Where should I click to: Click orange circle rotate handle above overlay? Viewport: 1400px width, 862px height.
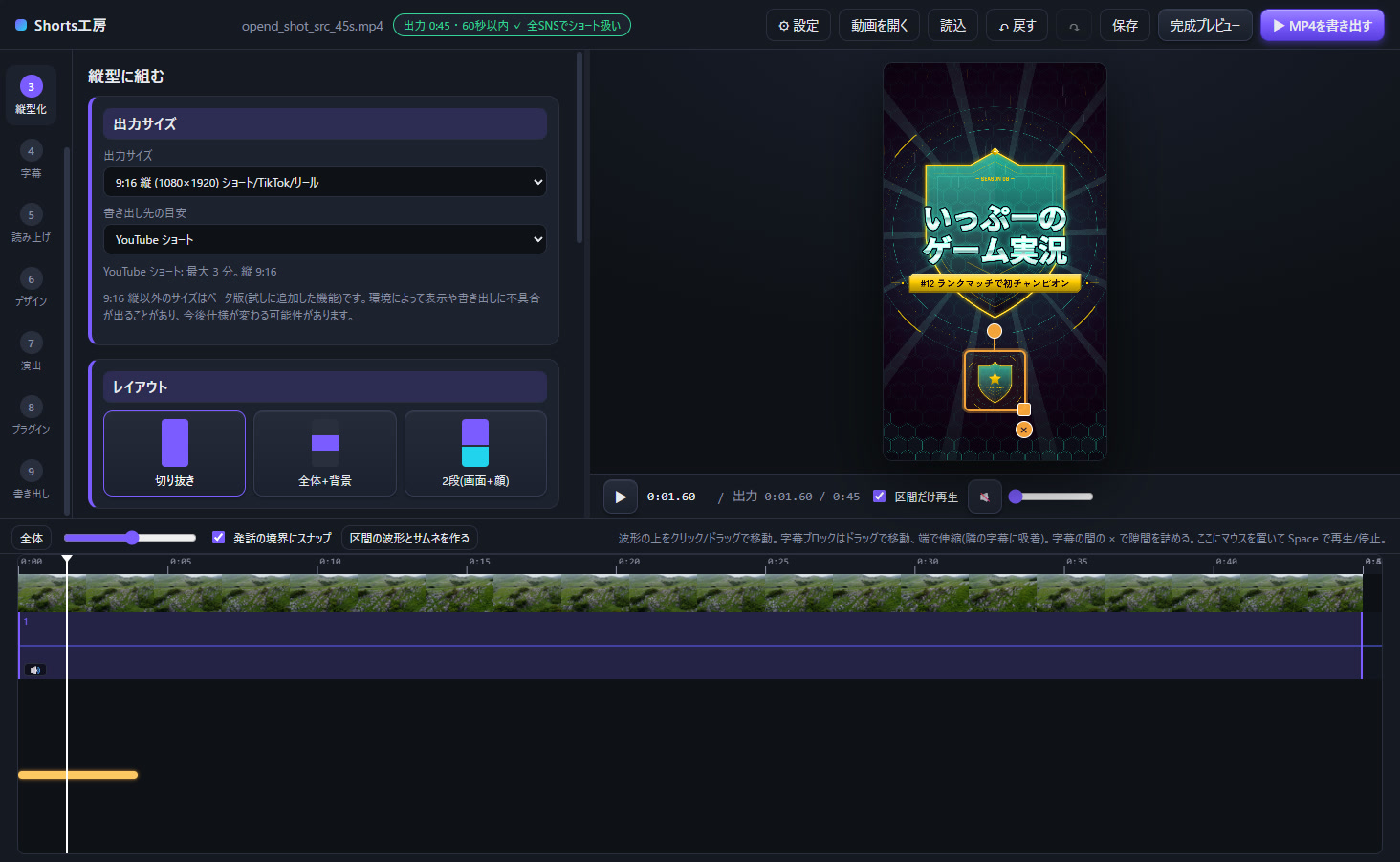point(995,331)
